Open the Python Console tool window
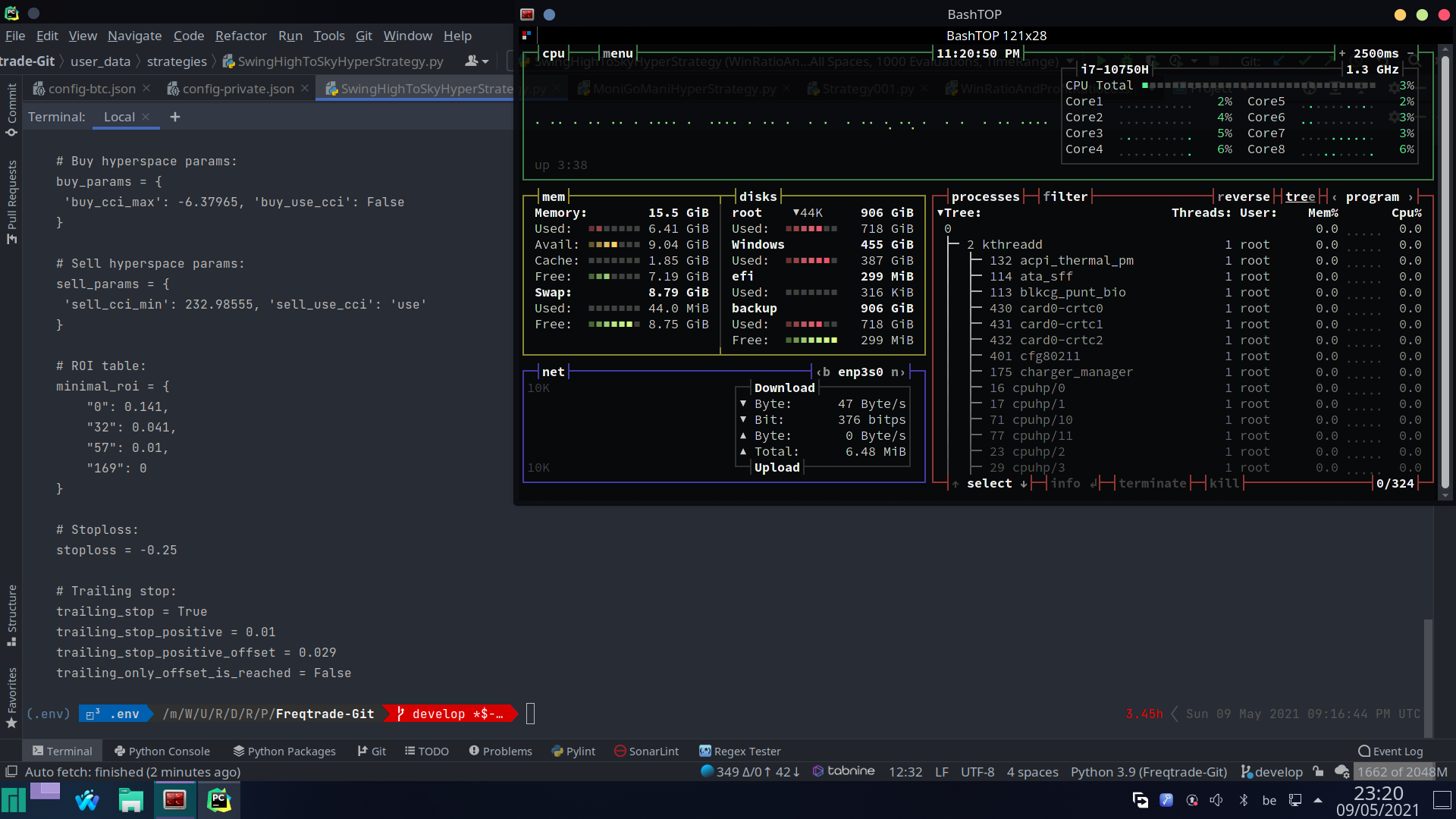The height and width of the screenshot is (819, 1456). [x=162, y=751]
